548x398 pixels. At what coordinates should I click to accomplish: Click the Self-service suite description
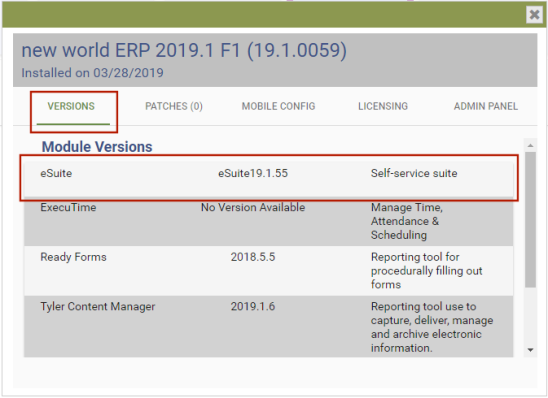click(x=414, y=173)
